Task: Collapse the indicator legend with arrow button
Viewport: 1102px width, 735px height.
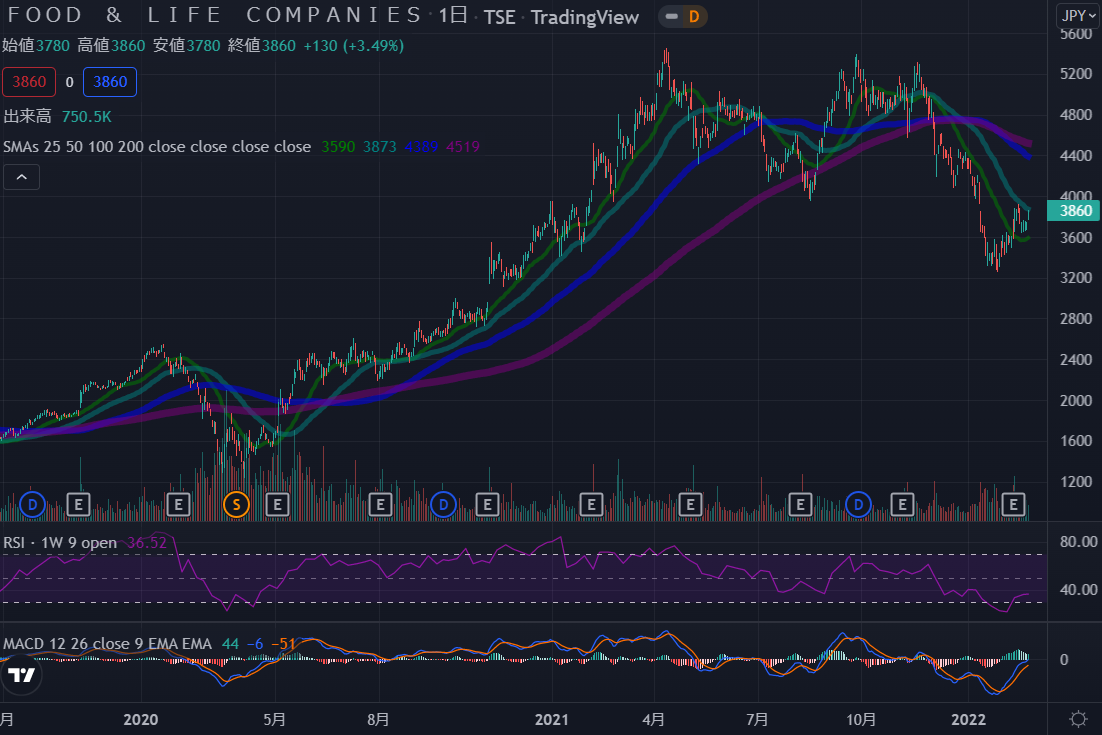Action: [x=22, y=178]
